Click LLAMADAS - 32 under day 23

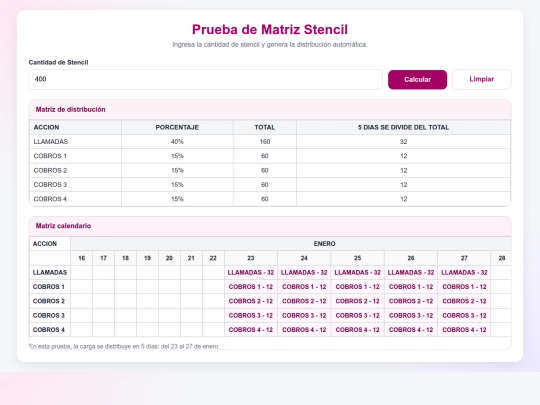[x=251, y=272]
